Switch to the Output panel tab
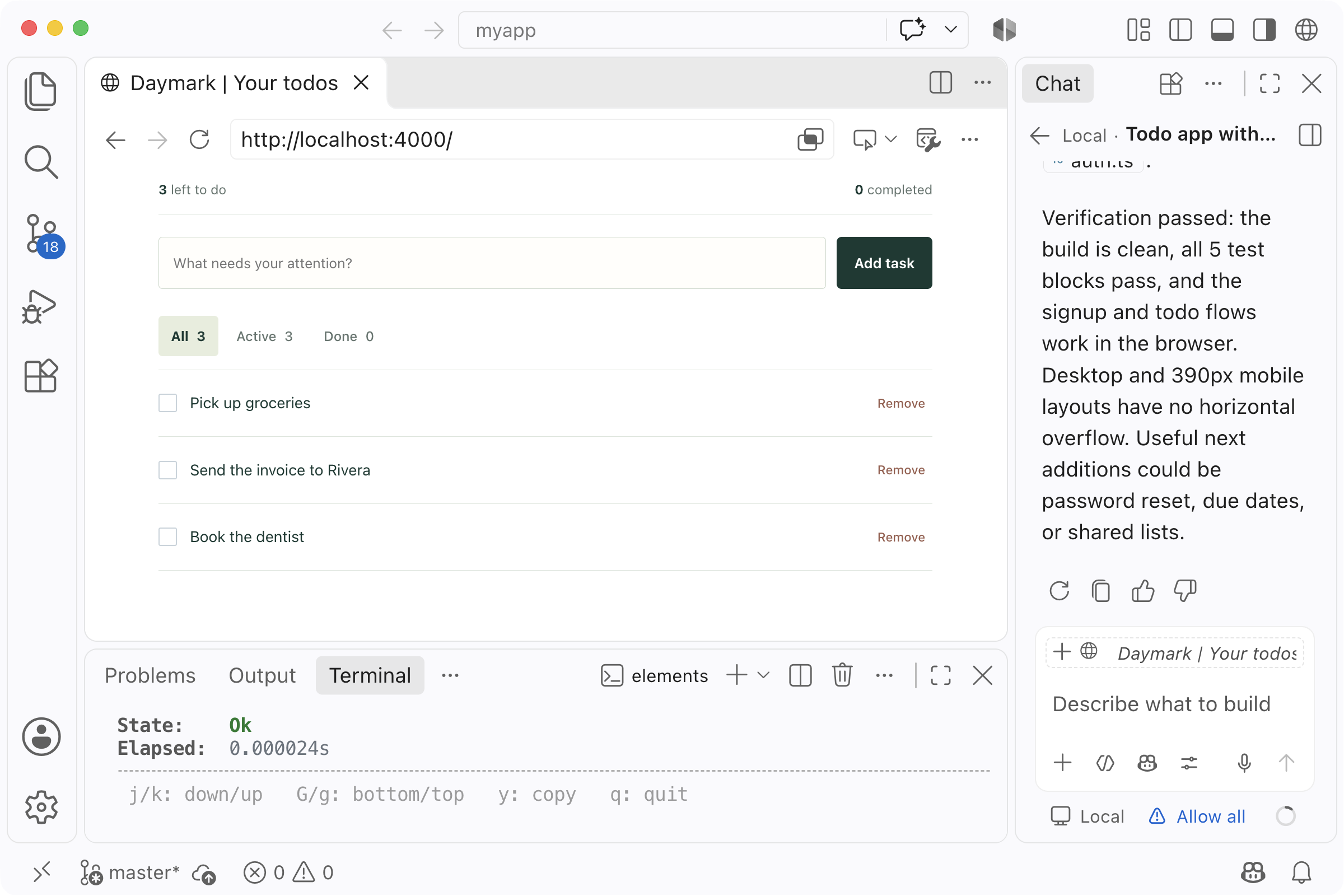Screen dimensions: 1344x896 coord(262,675)
